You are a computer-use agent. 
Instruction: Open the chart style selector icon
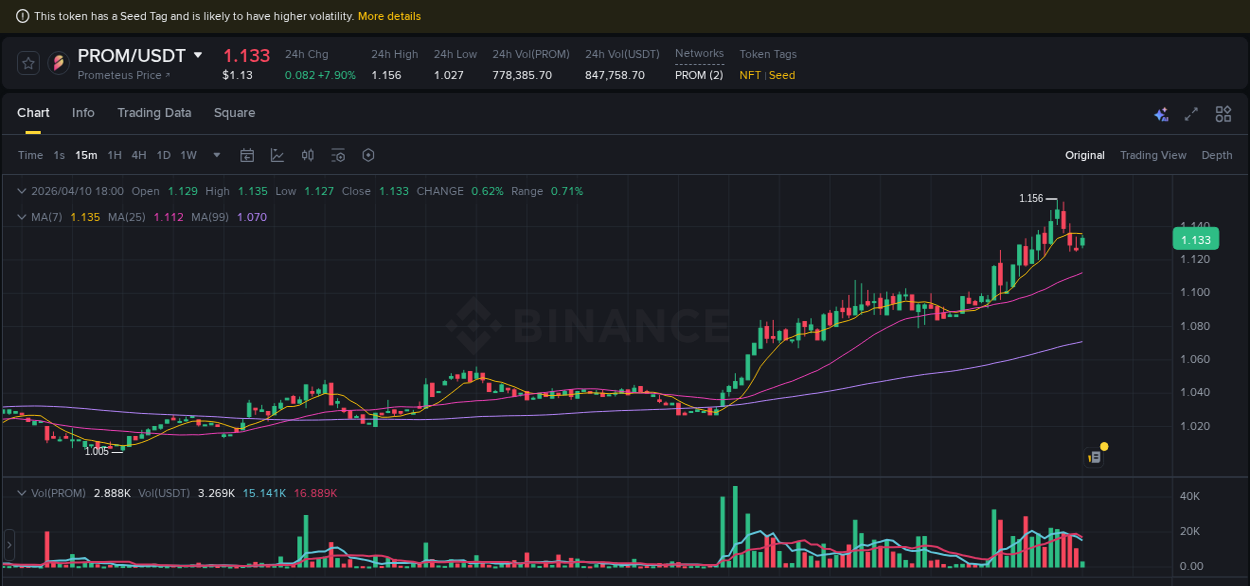[277, 155]
